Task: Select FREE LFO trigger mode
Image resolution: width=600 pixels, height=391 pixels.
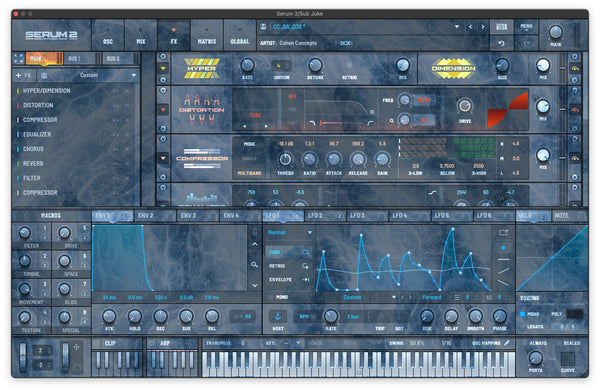Action: 288,252
